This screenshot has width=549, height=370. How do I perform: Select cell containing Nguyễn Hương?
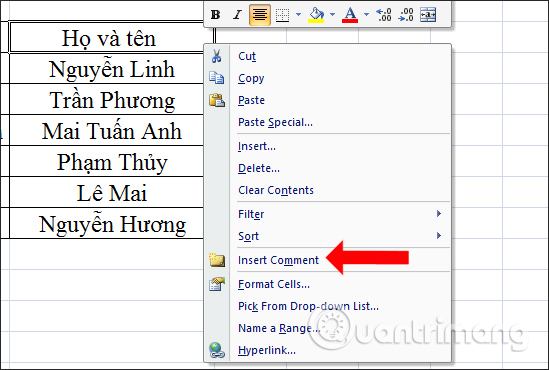click(106, 223)
